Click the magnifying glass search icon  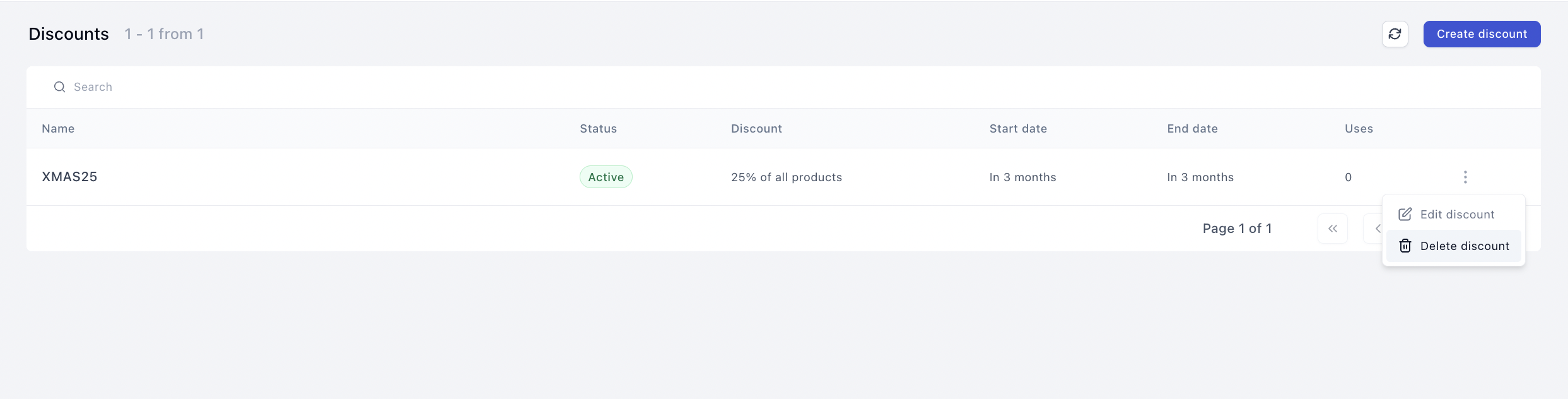pyautogui.click(x=59, y=87)
